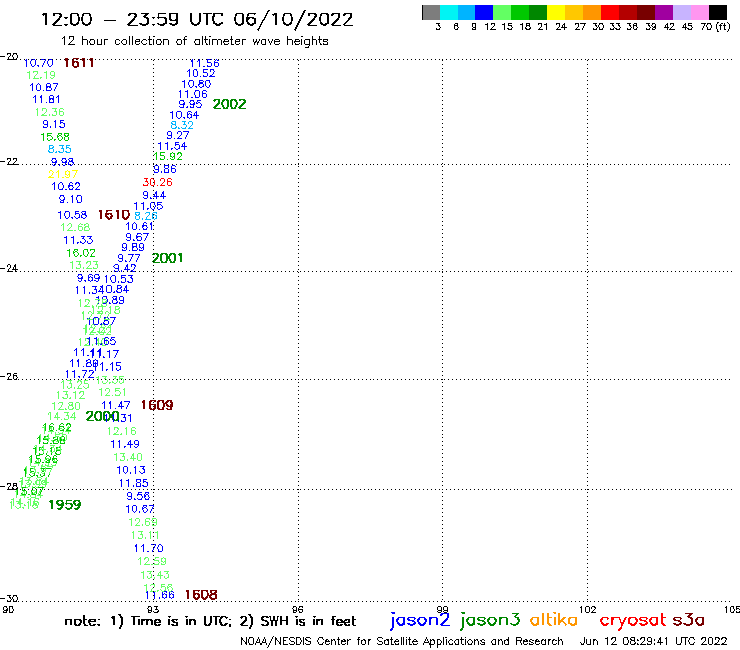Click the NOAA/NESDIS credit line
The width and height of the screenshot is (740, 650).
pyautogui.click(x=402, y=642)
